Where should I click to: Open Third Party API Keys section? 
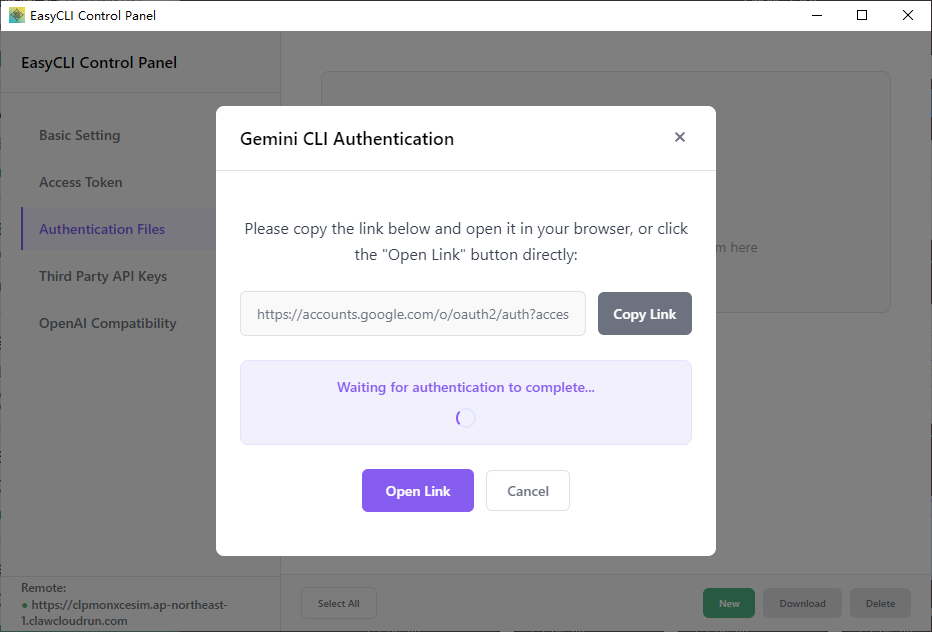click(103, 276)
